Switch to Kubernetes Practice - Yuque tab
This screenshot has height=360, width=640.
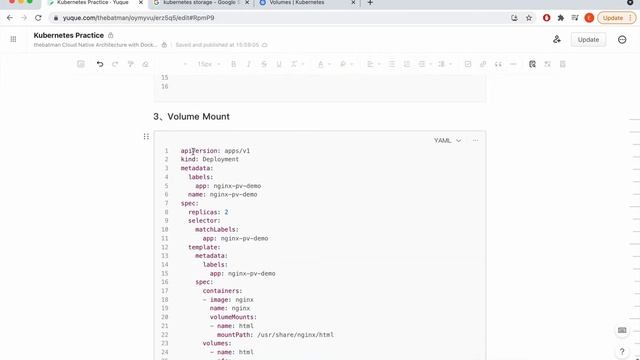(x=92, y=3)
